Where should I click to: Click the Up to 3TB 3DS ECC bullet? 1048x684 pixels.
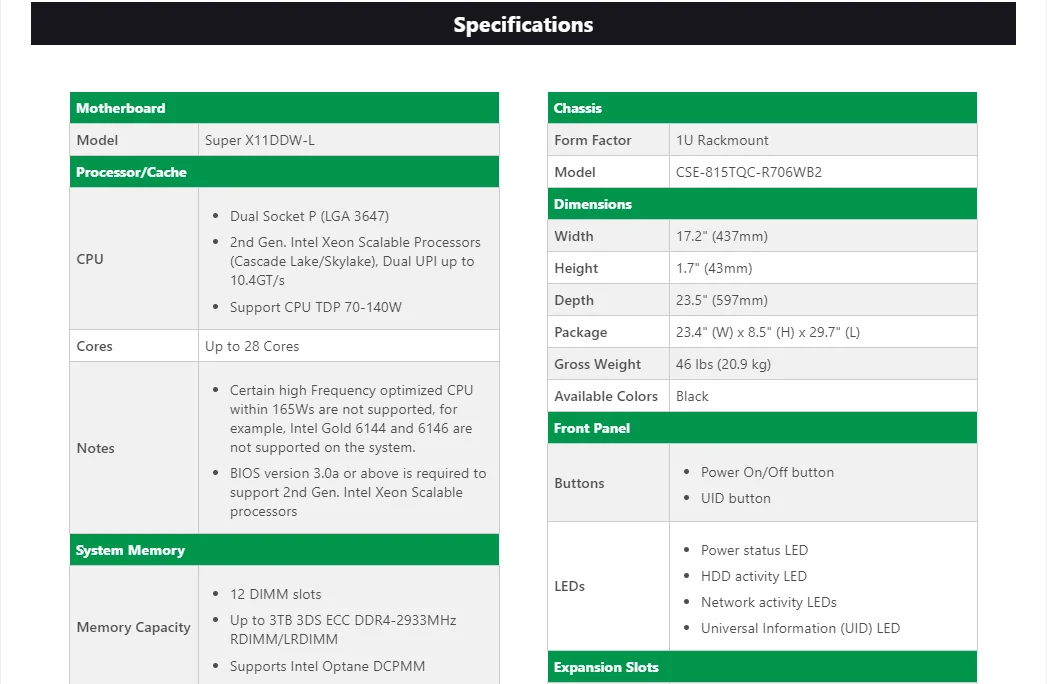coord(343,630)
